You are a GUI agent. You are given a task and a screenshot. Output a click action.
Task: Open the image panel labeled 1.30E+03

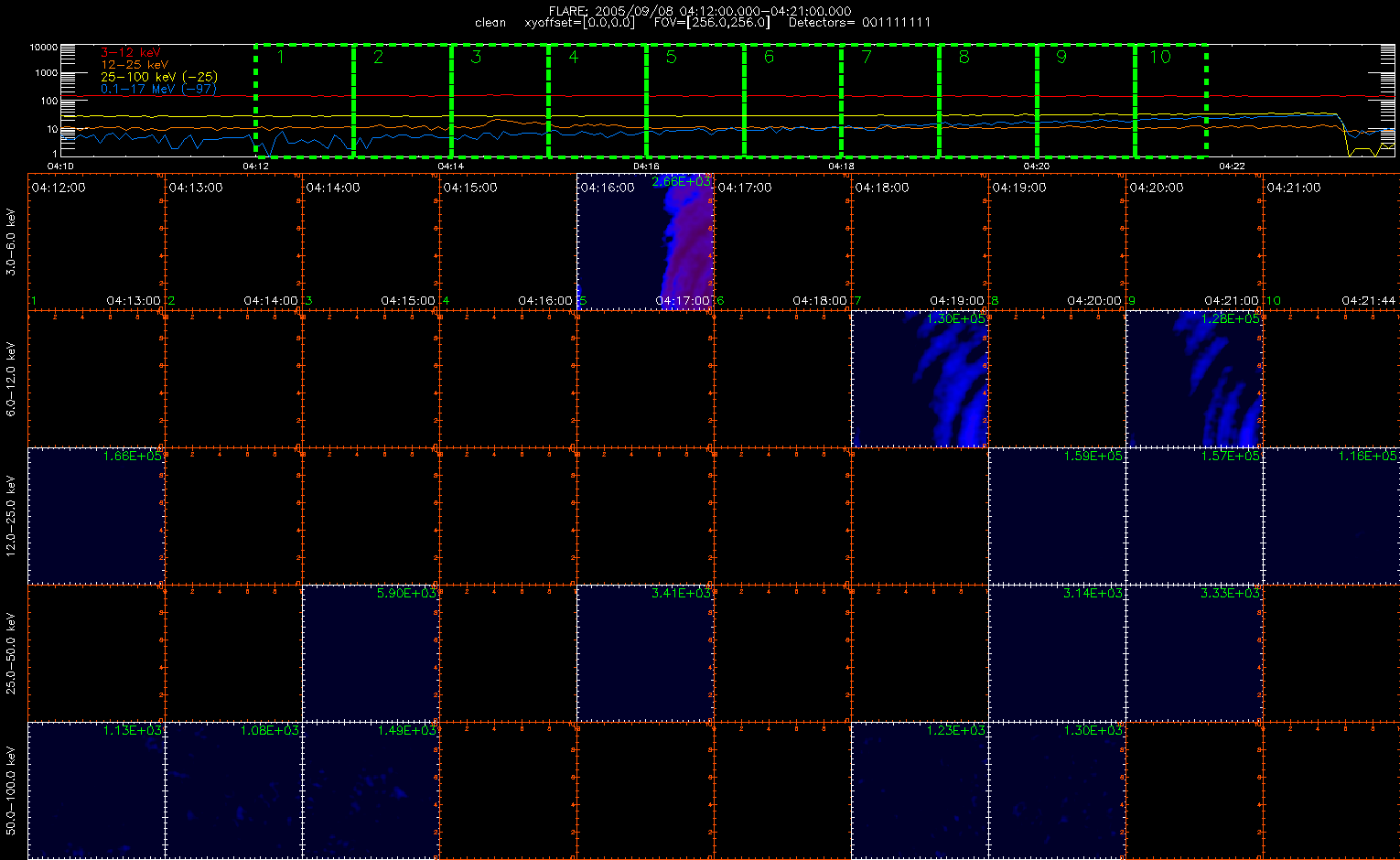coord(1057,790)
